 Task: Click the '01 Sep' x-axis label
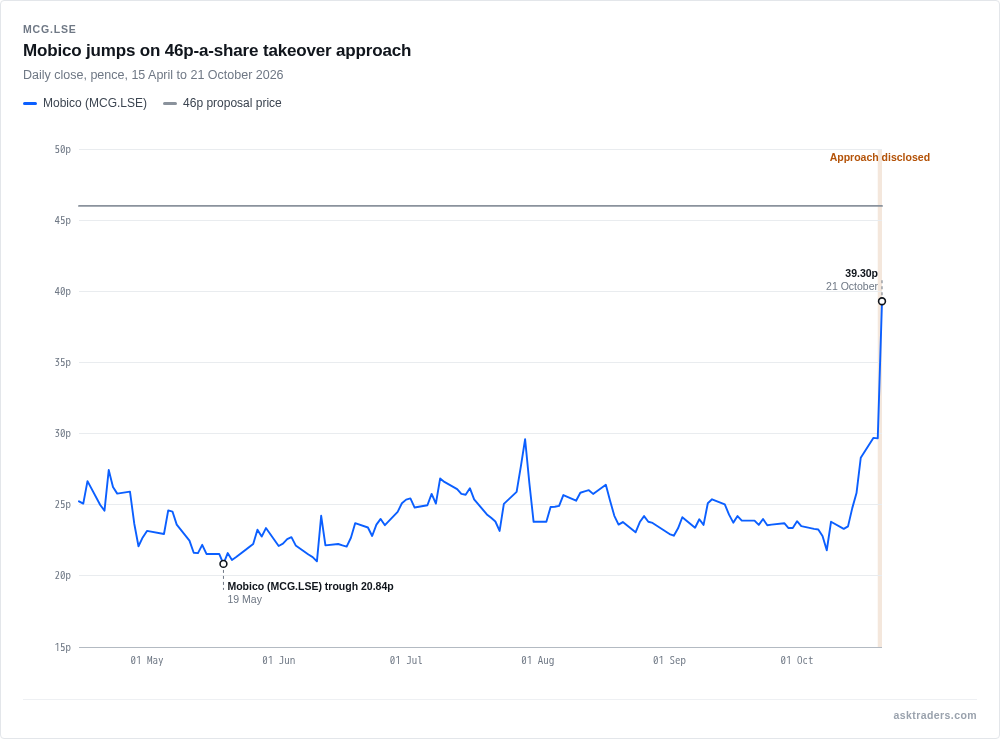(x=669, y=661)
